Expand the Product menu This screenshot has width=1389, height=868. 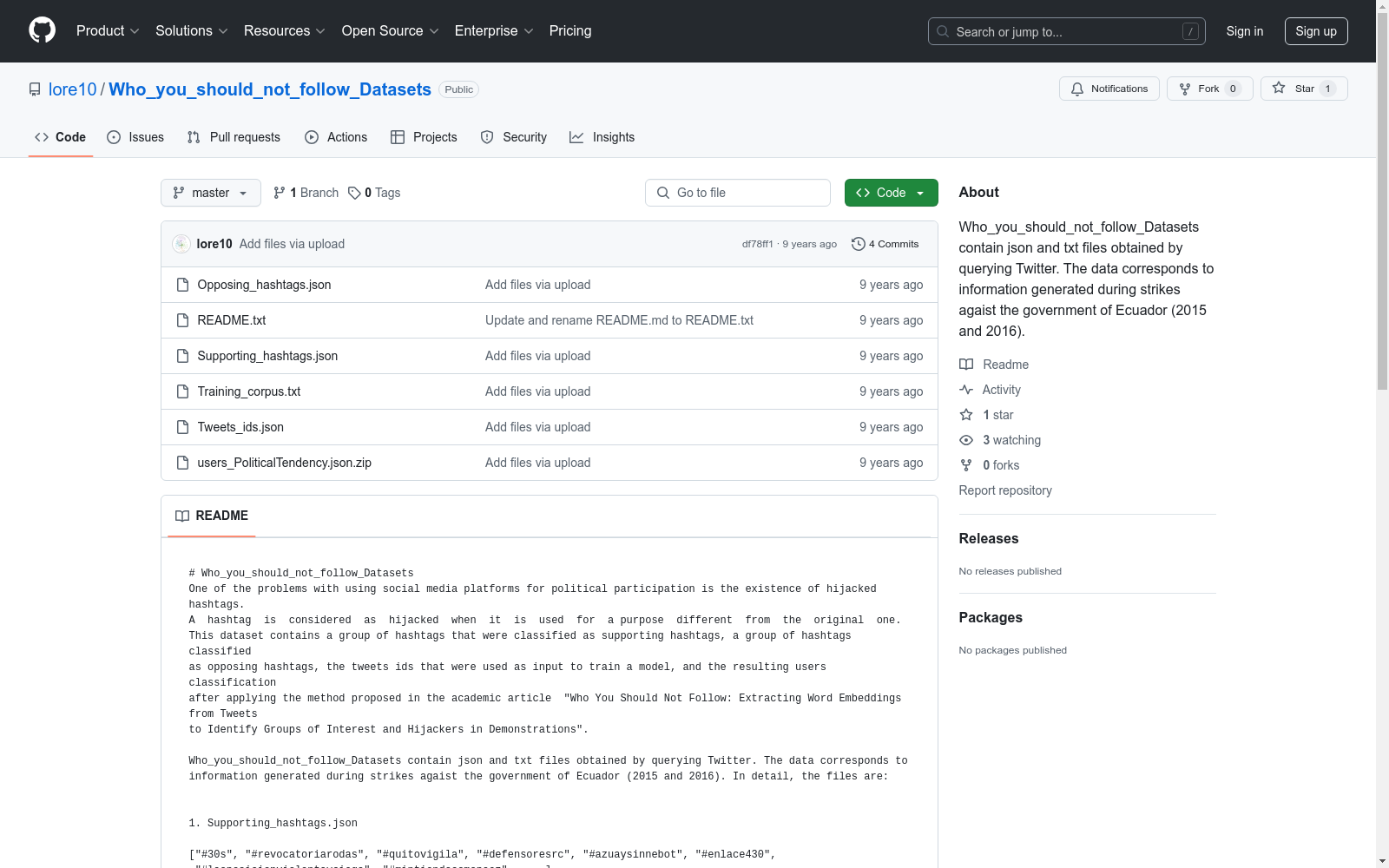108,31
